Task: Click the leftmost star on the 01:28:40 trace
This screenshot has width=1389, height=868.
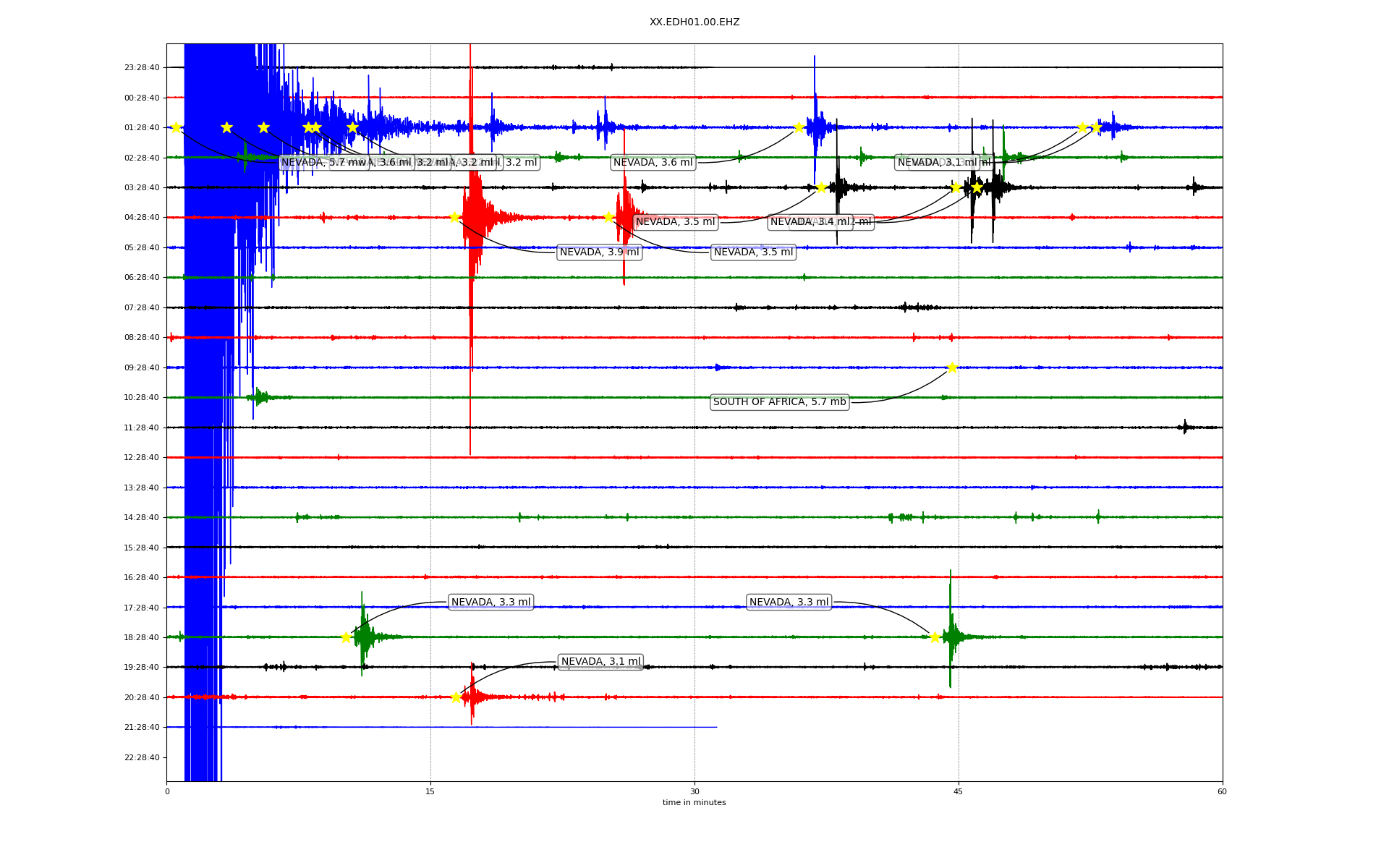Action: (176, 127)
